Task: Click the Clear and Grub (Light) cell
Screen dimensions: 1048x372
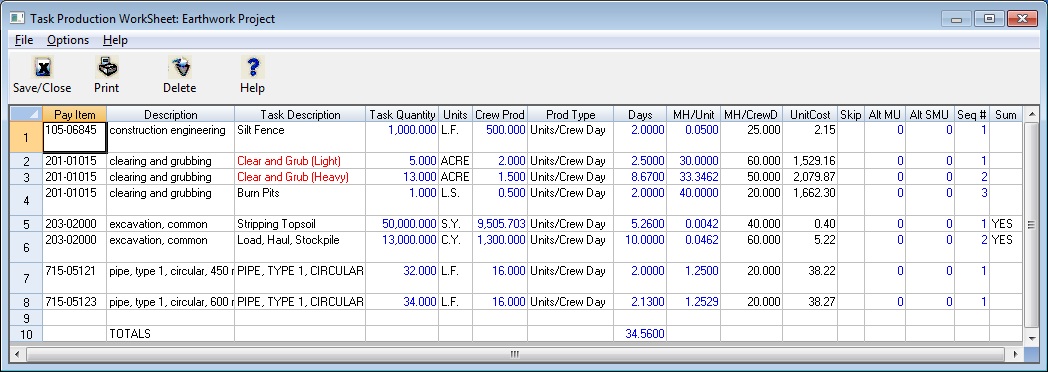Action: pyautogui.click(x=300, y=161)
